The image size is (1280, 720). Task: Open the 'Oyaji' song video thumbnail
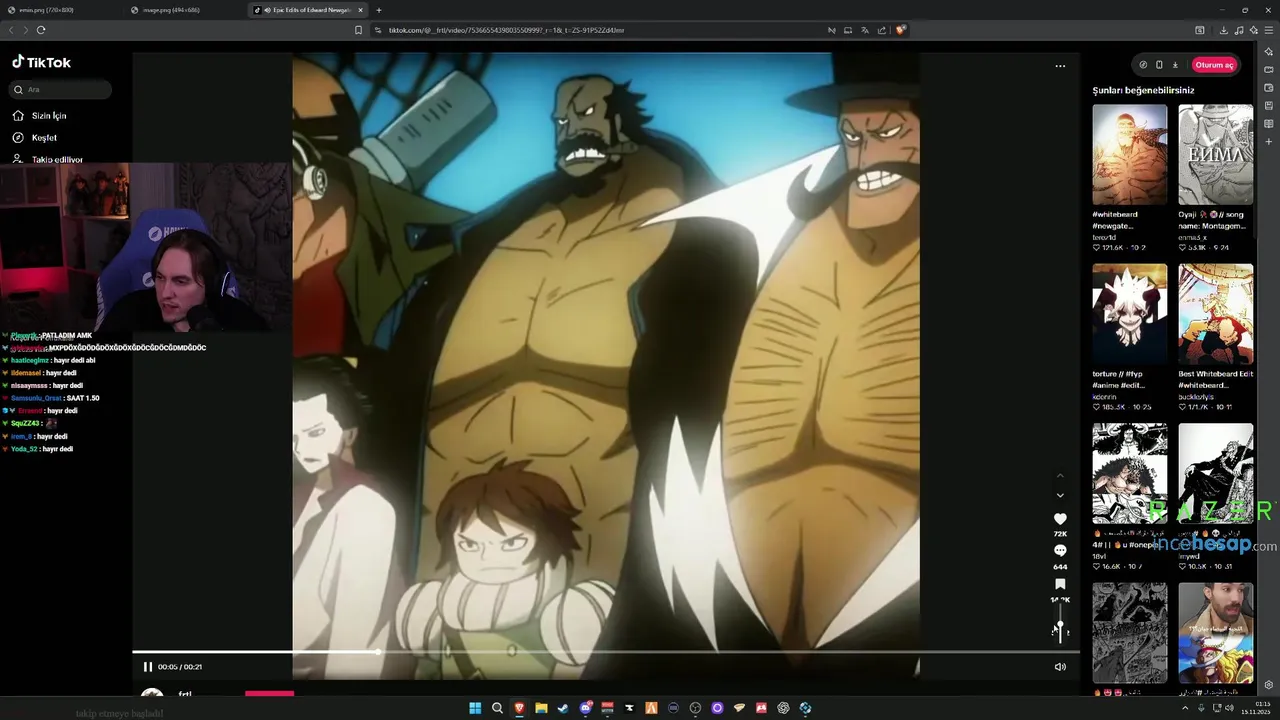click(x=1215, y=155)
